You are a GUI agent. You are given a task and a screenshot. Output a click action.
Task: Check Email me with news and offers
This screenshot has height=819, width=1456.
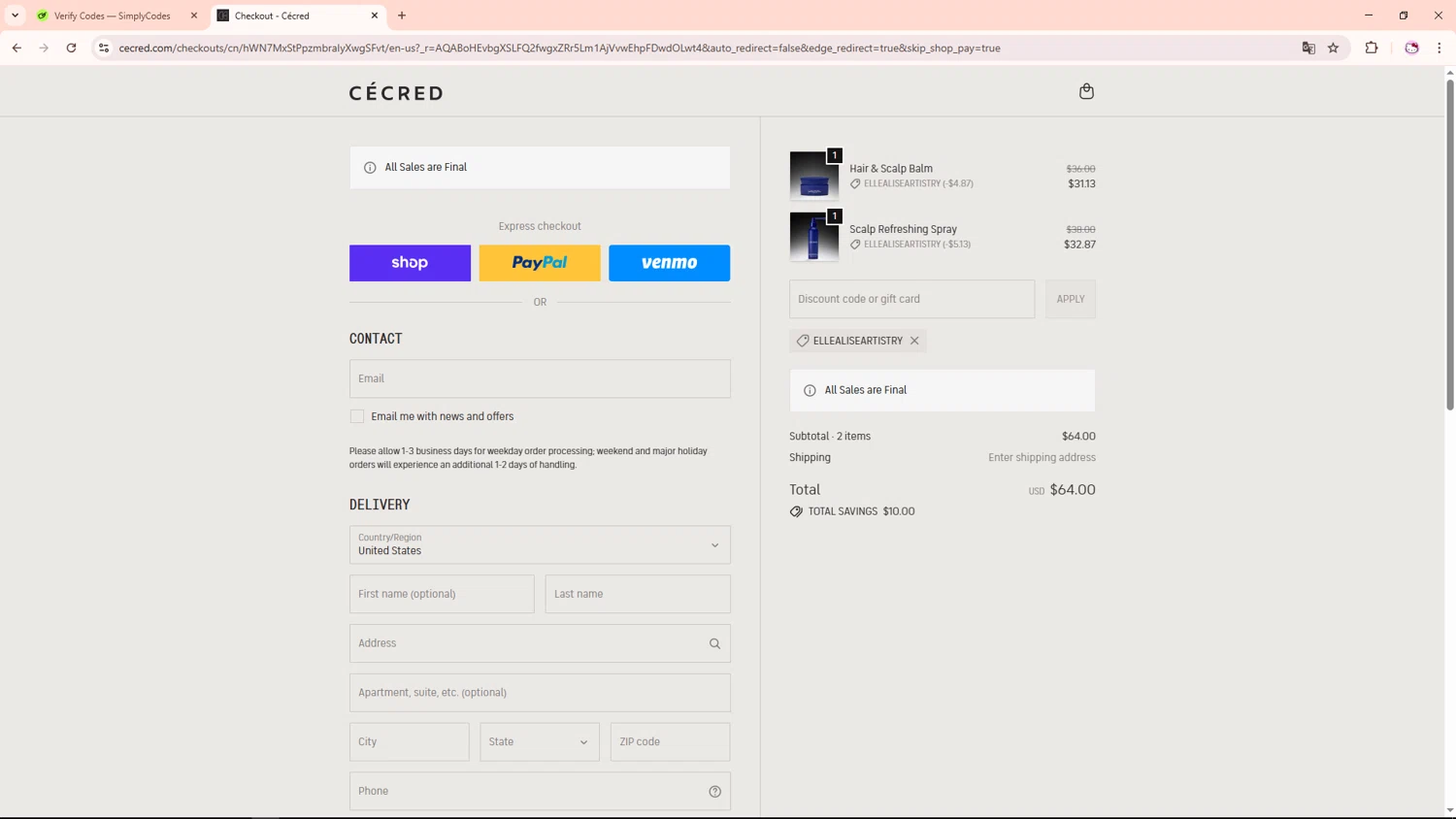coord(357,416)
